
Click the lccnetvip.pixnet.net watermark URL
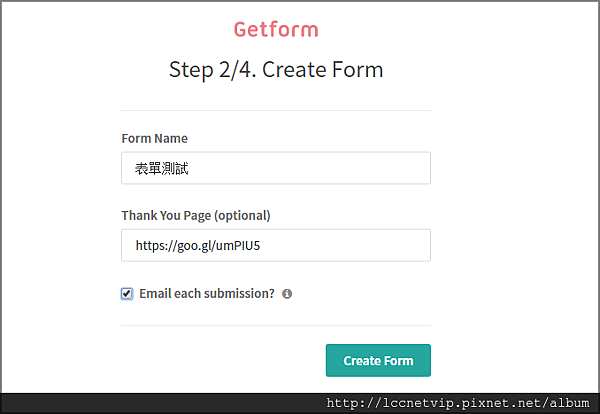point(458,403)
